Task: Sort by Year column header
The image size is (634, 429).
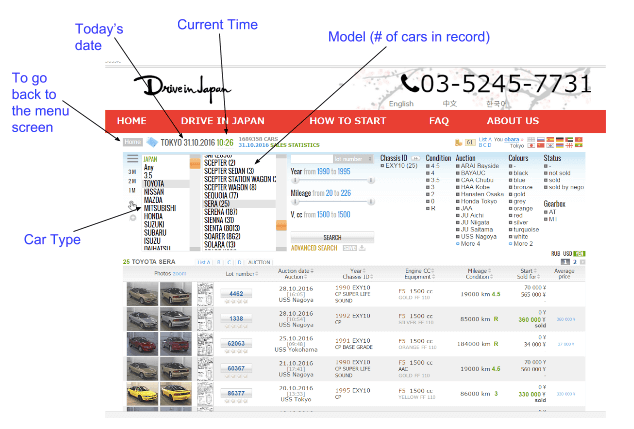Action: 358,271
